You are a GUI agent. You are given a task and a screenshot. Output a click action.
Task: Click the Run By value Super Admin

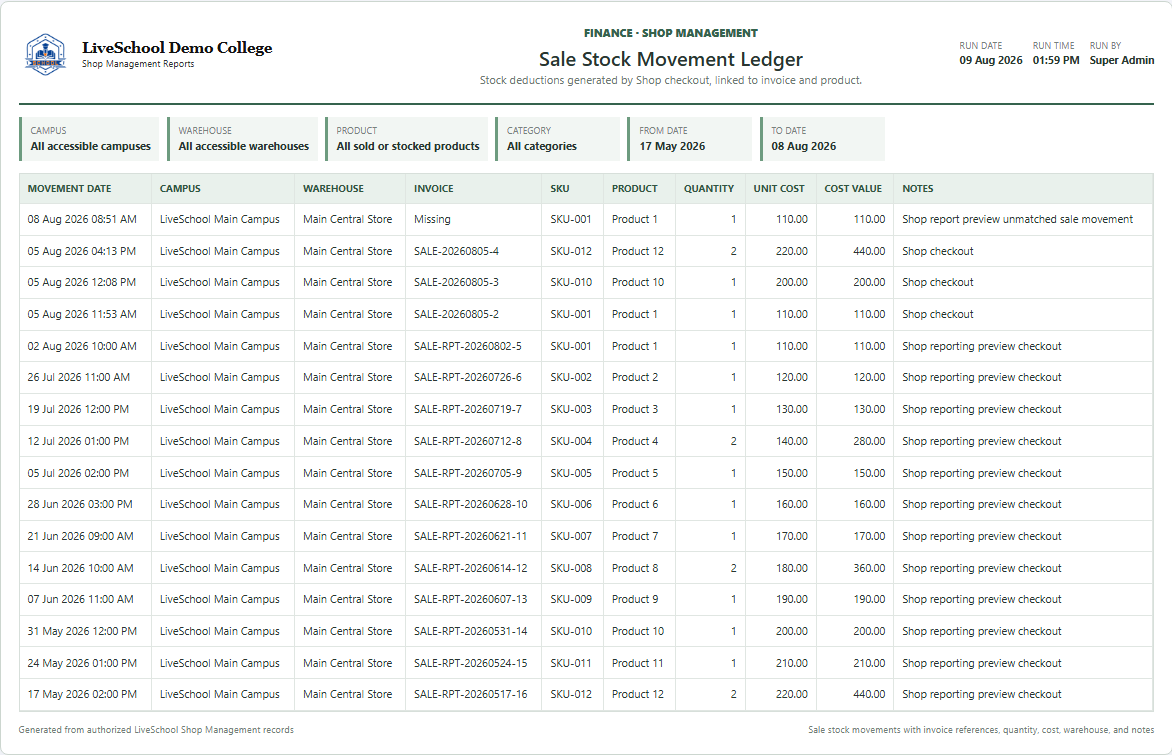coord(1121,60)
